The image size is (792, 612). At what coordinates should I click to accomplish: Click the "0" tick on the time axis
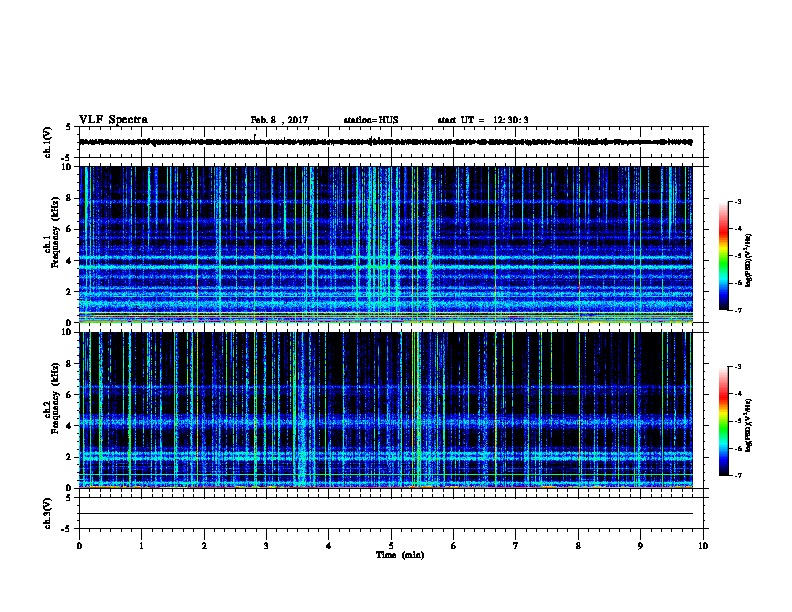coord(79,546)
